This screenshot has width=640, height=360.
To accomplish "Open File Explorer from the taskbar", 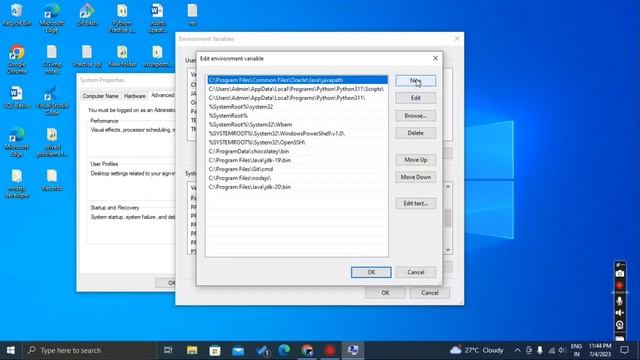I will 192,350.
